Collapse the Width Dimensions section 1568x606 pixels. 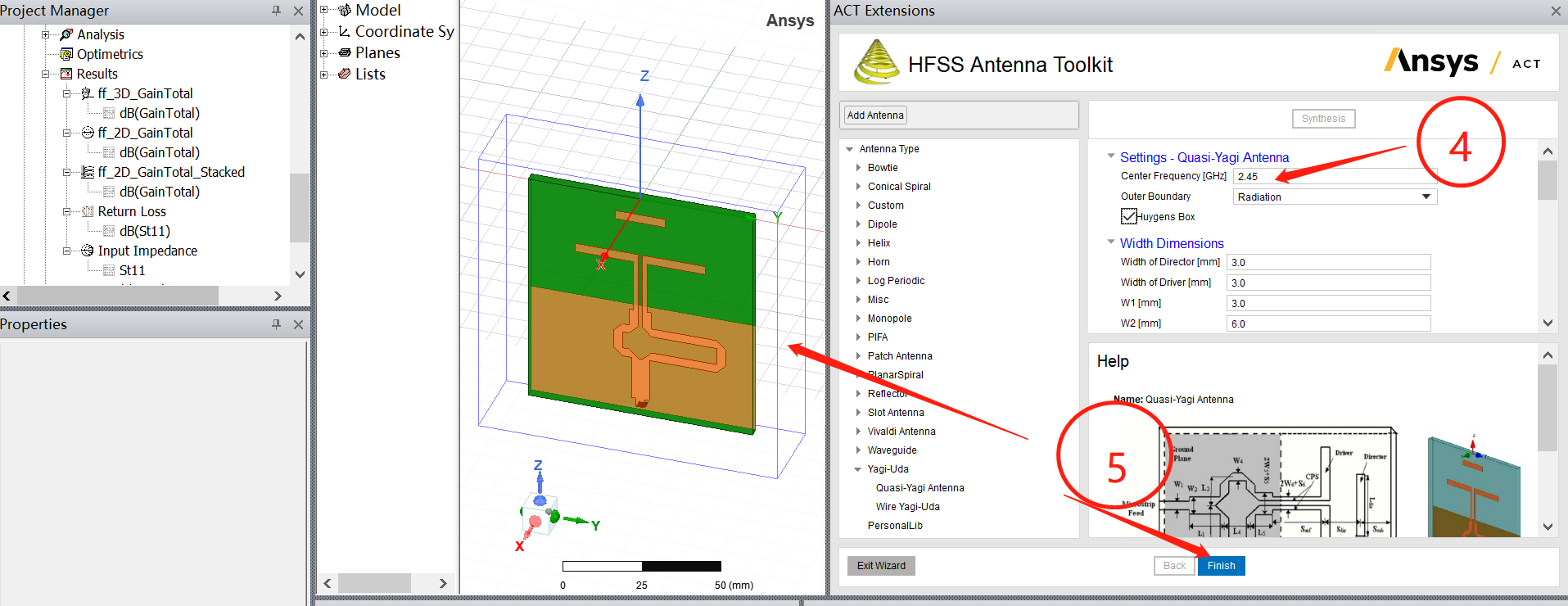(x=1111, y=242)
